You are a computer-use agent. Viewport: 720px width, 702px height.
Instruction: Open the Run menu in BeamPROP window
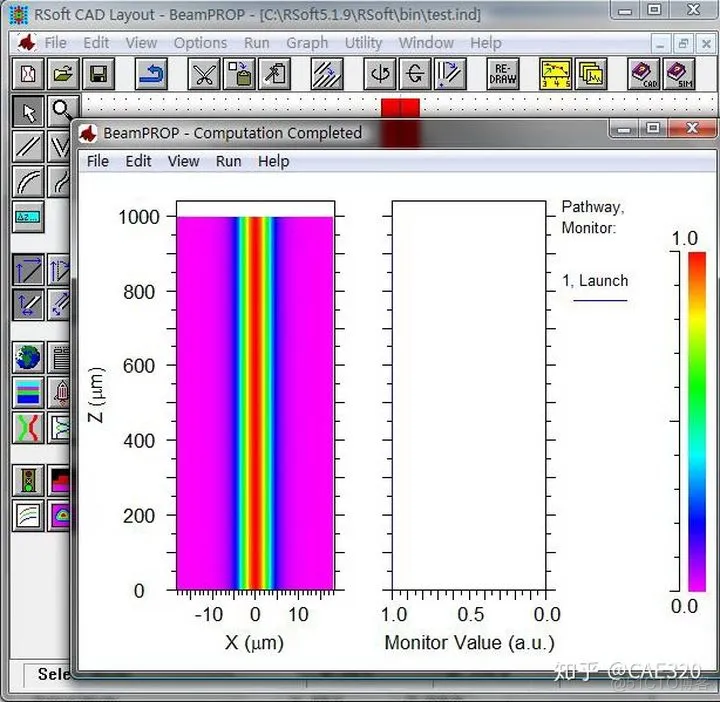click(229, 161)
